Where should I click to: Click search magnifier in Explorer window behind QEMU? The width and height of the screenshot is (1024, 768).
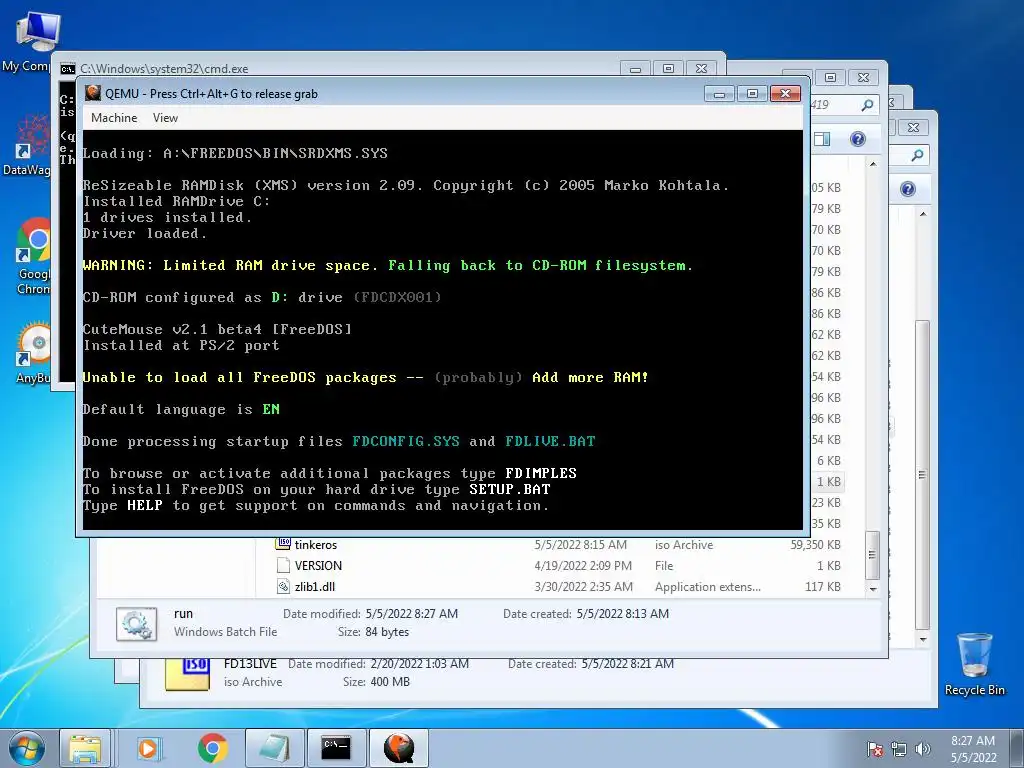tap(867, 104)
